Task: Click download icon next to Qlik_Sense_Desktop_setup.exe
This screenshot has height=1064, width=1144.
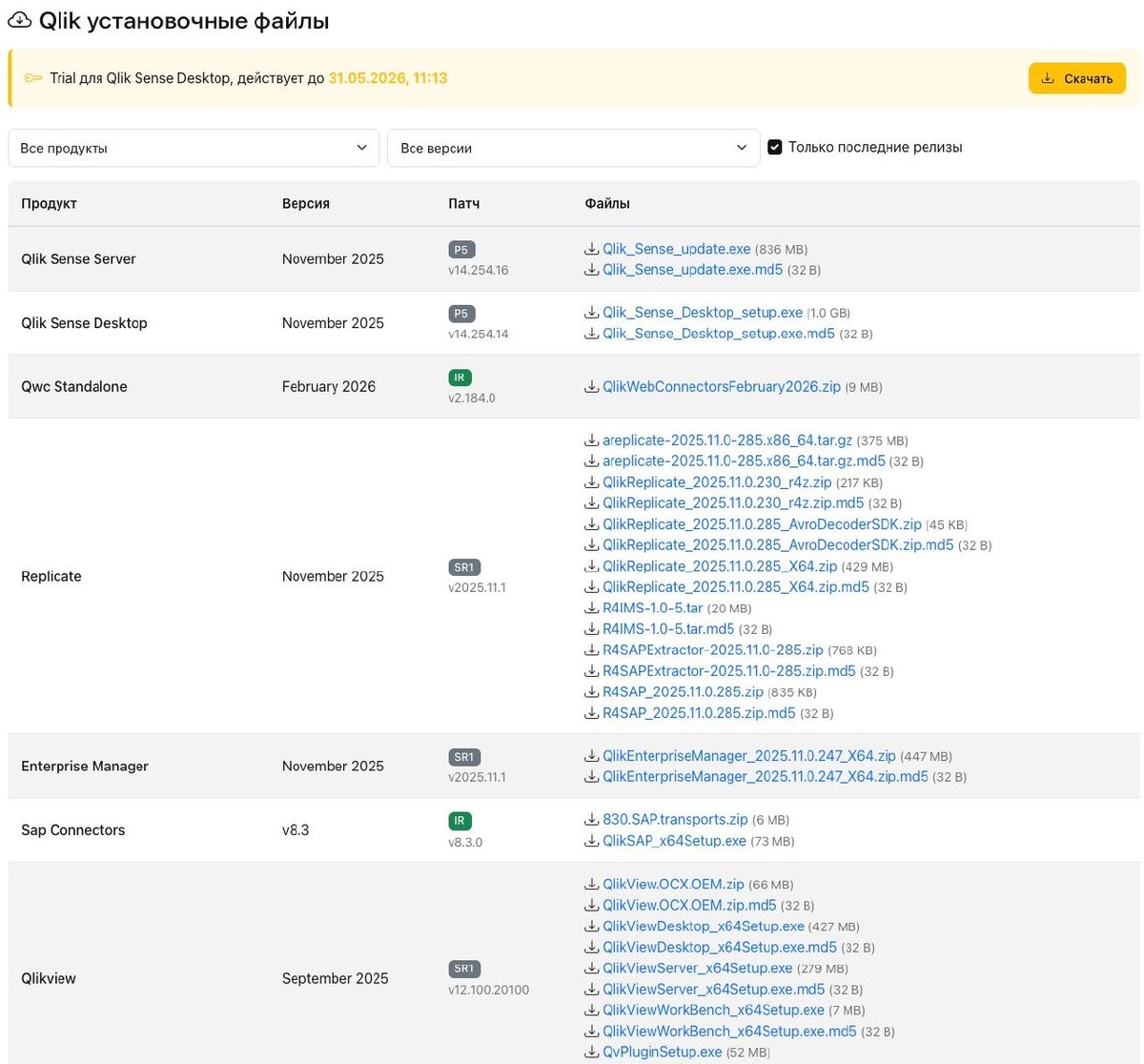Action: tap(592, 313)
